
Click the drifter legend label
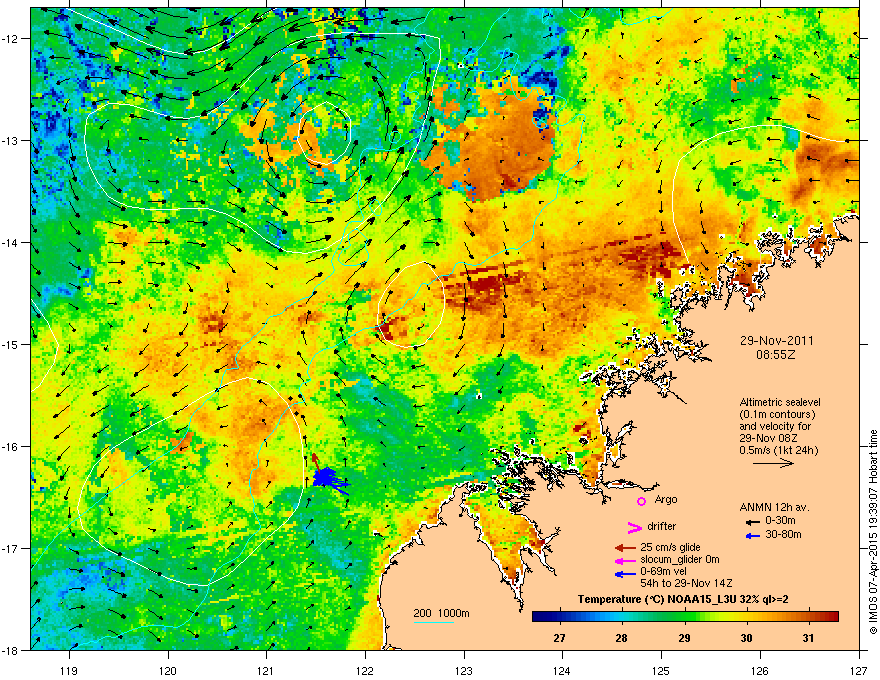[662, 526]
